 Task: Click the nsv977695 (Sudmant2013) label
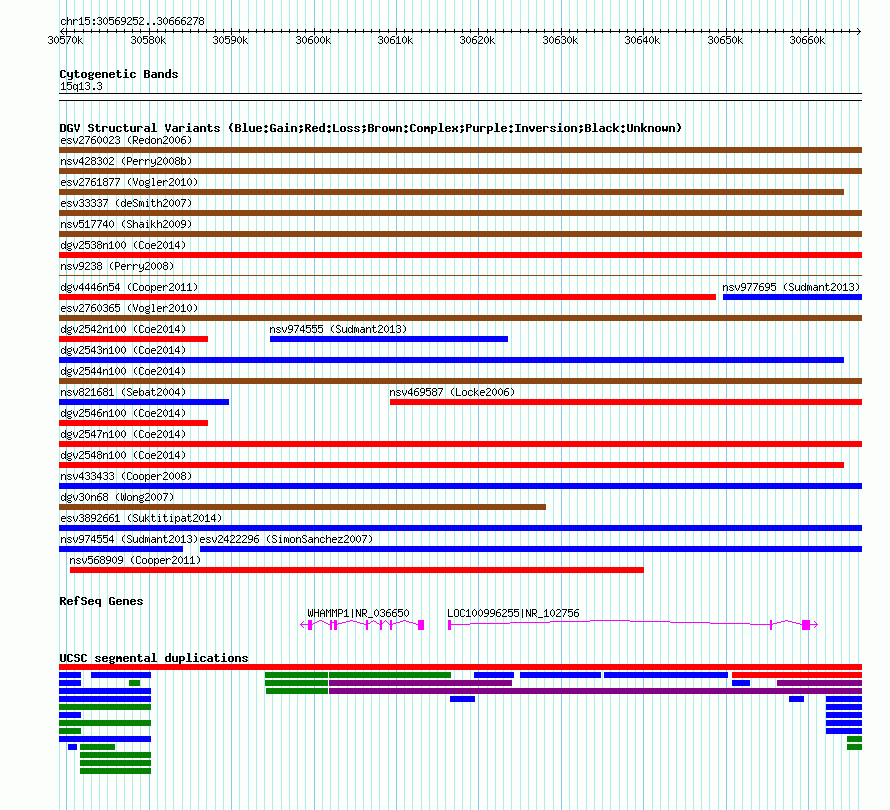[791, 287]
